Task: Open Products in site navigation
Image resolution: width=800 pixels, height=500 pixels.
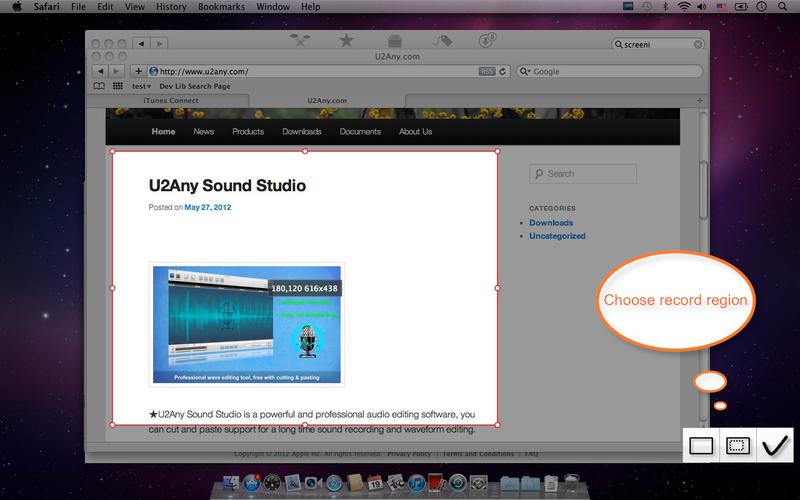Action: (248, 132)
